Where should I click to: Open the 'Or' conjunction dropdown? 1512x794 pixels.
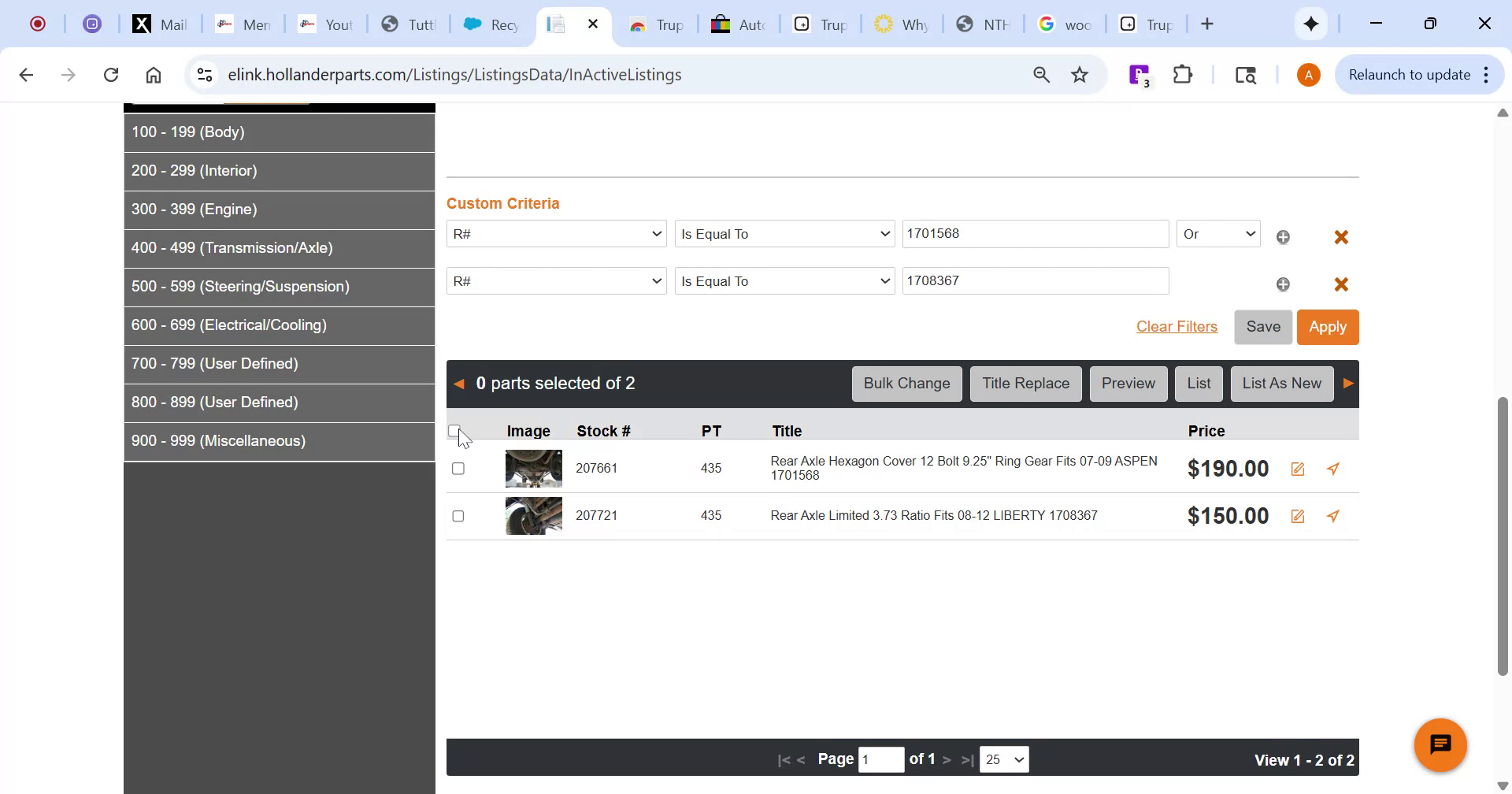tap(1217, 233)
